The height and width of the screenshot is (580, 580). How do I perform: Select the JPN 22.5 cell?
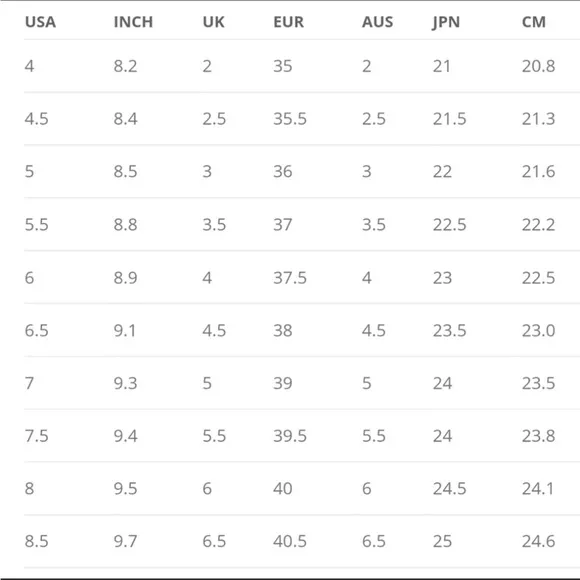pos(449,225)
